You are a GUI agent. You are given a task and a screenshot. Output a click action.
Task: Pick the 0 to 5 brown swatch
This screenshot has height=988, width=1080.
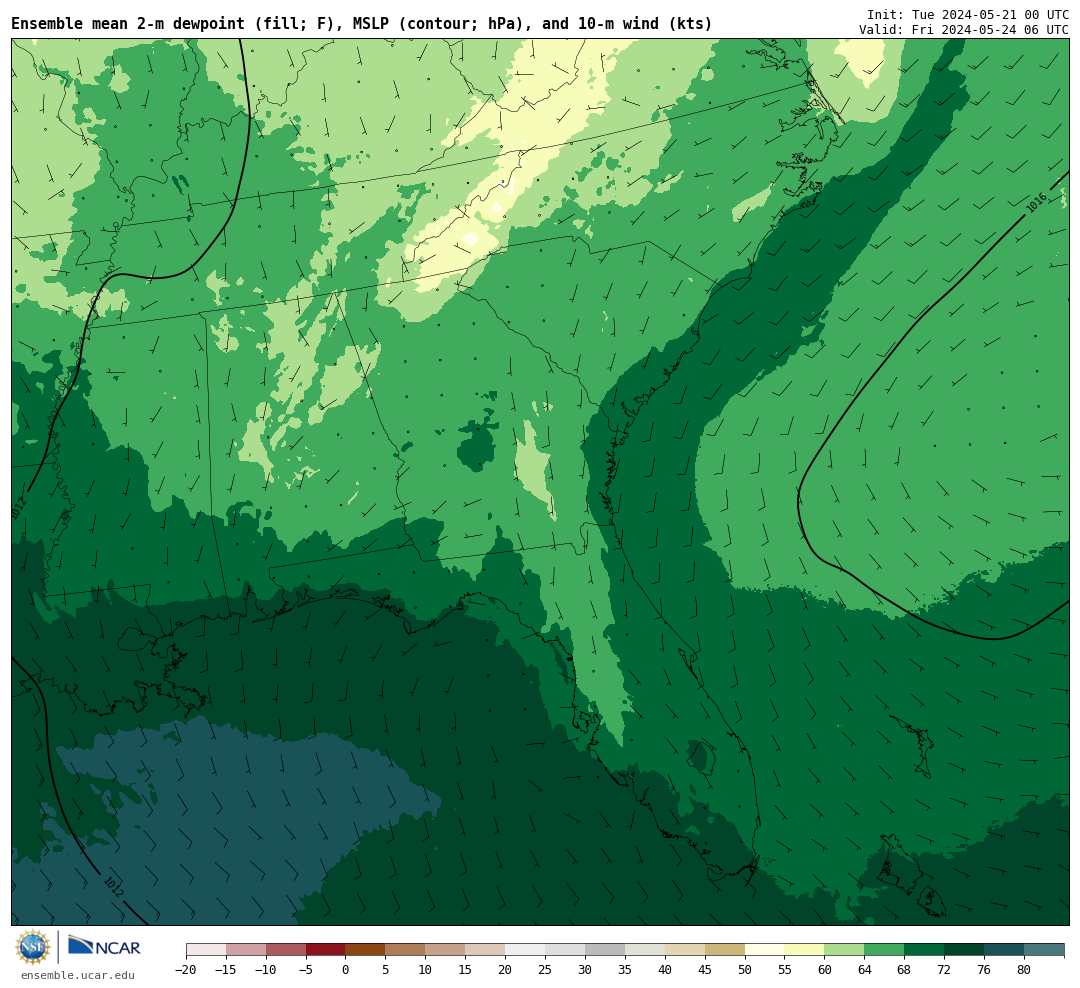(x=366, y=950)
